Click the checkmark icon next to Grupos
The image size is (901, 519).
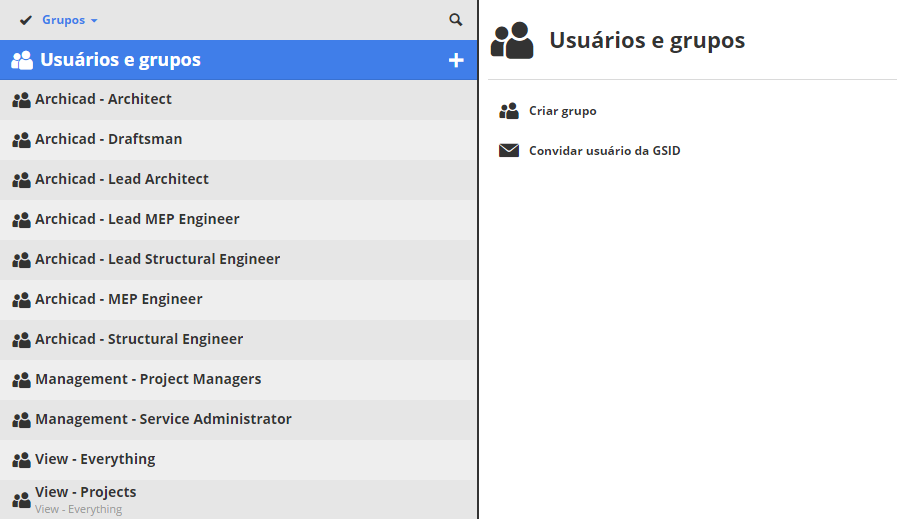pyautogui.click(x=26, y=20)
